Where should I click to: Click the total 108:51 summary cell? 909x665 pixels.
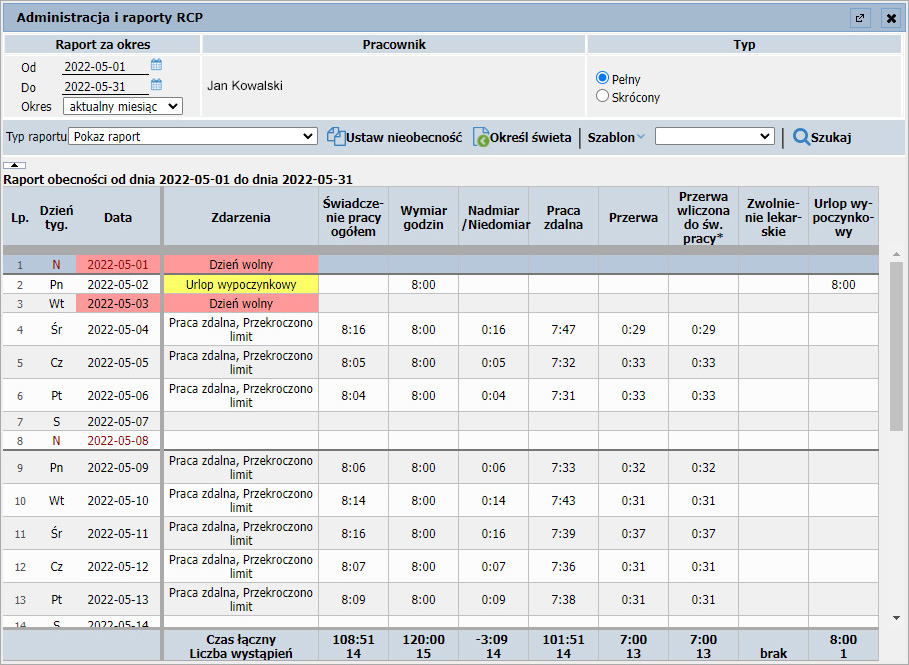pos(353,639)
